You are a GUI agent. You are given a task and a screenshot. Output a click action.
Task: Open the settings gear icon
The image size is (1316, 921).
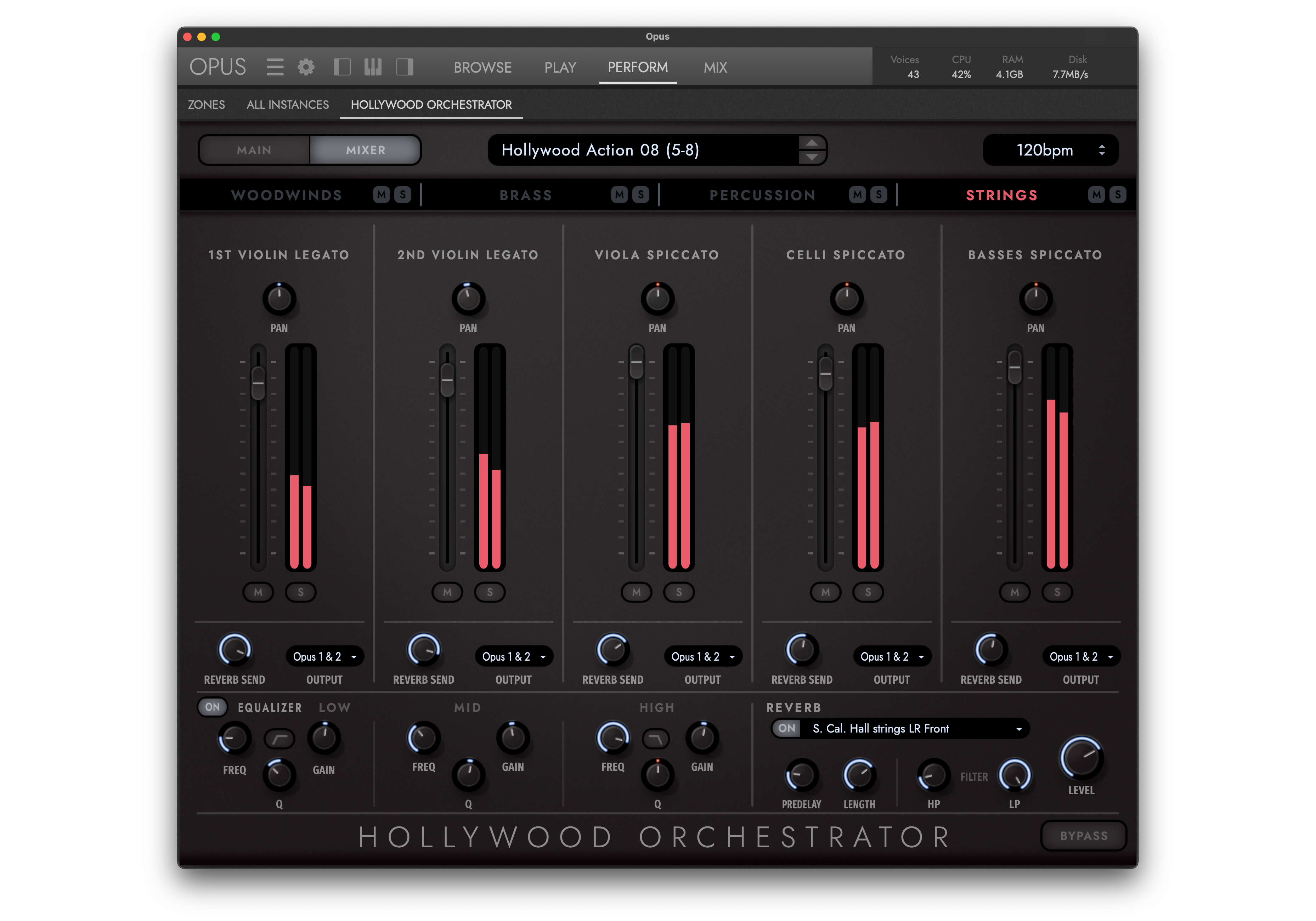pos(306,67)
